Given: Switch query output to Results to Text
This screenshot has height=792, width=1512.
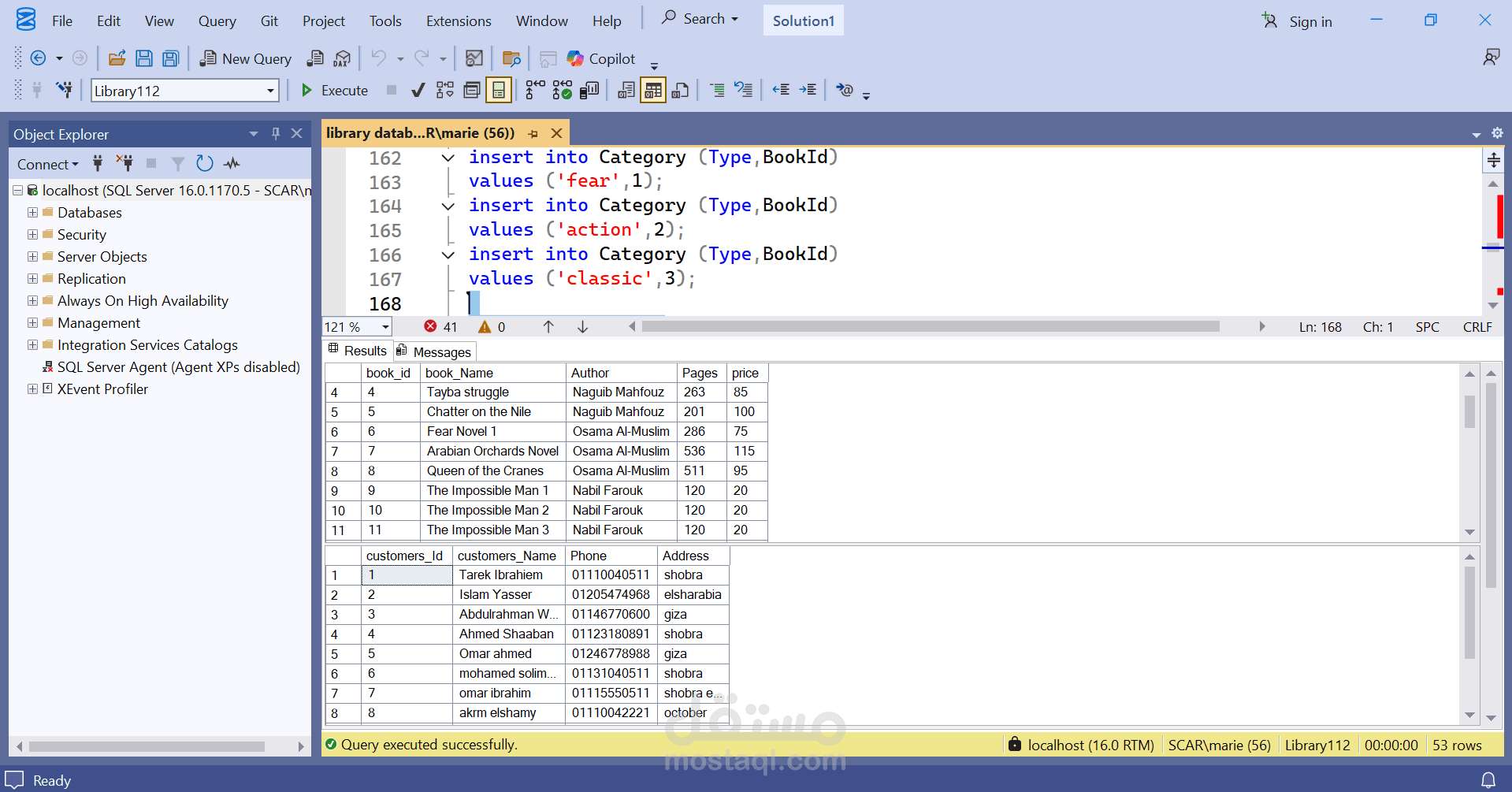Looking at the screenshot, I should pos(626,90).
